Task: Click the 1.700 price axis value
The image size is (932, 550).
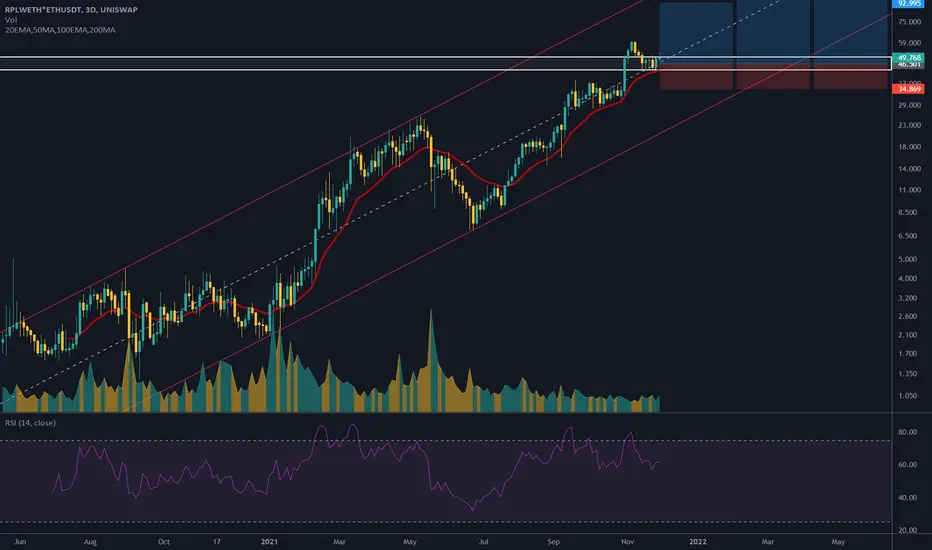Action: point(908,354)
